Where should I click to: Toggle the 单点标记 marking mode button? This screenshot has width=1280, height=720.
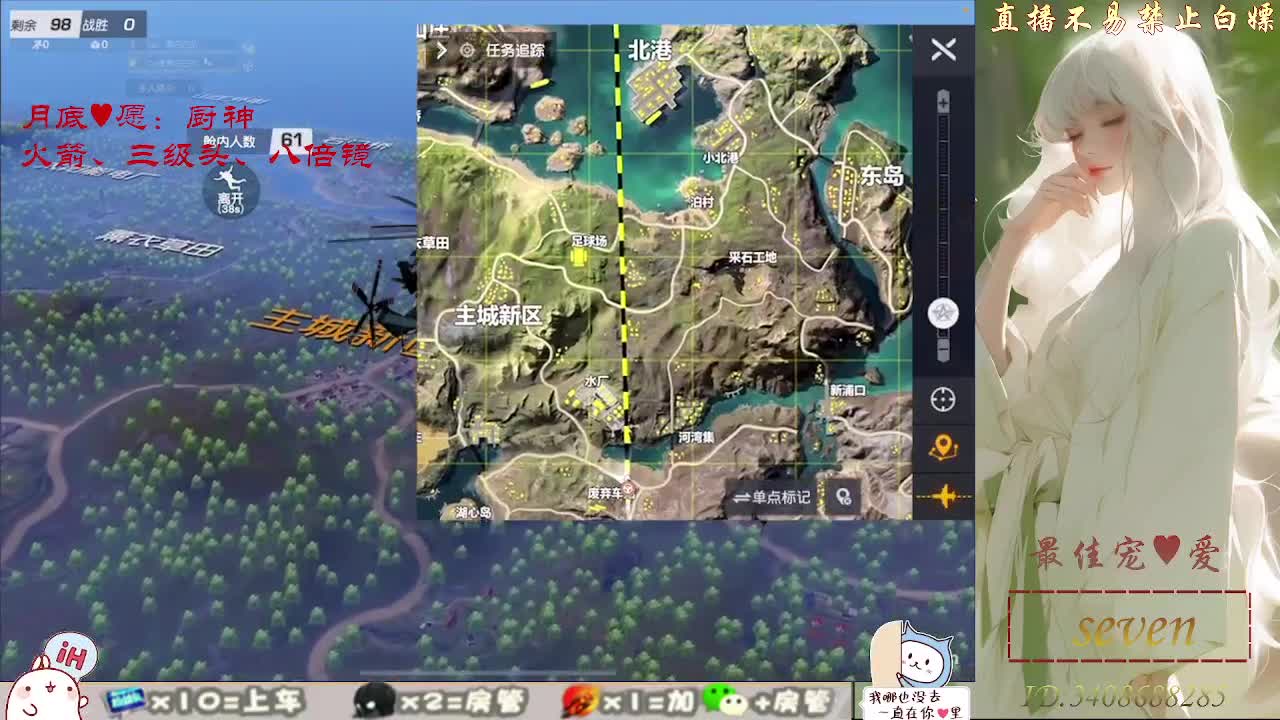point(772,497)
